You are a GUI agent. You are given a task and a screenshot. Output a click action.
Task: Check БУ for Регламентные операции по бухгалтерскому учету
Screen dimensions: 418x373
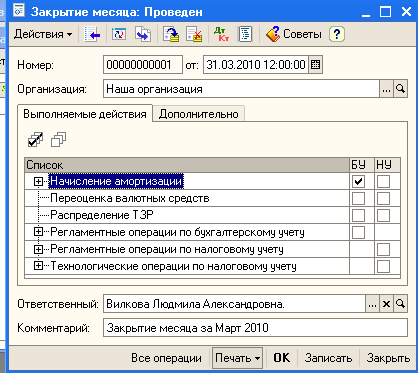(358, 232)
